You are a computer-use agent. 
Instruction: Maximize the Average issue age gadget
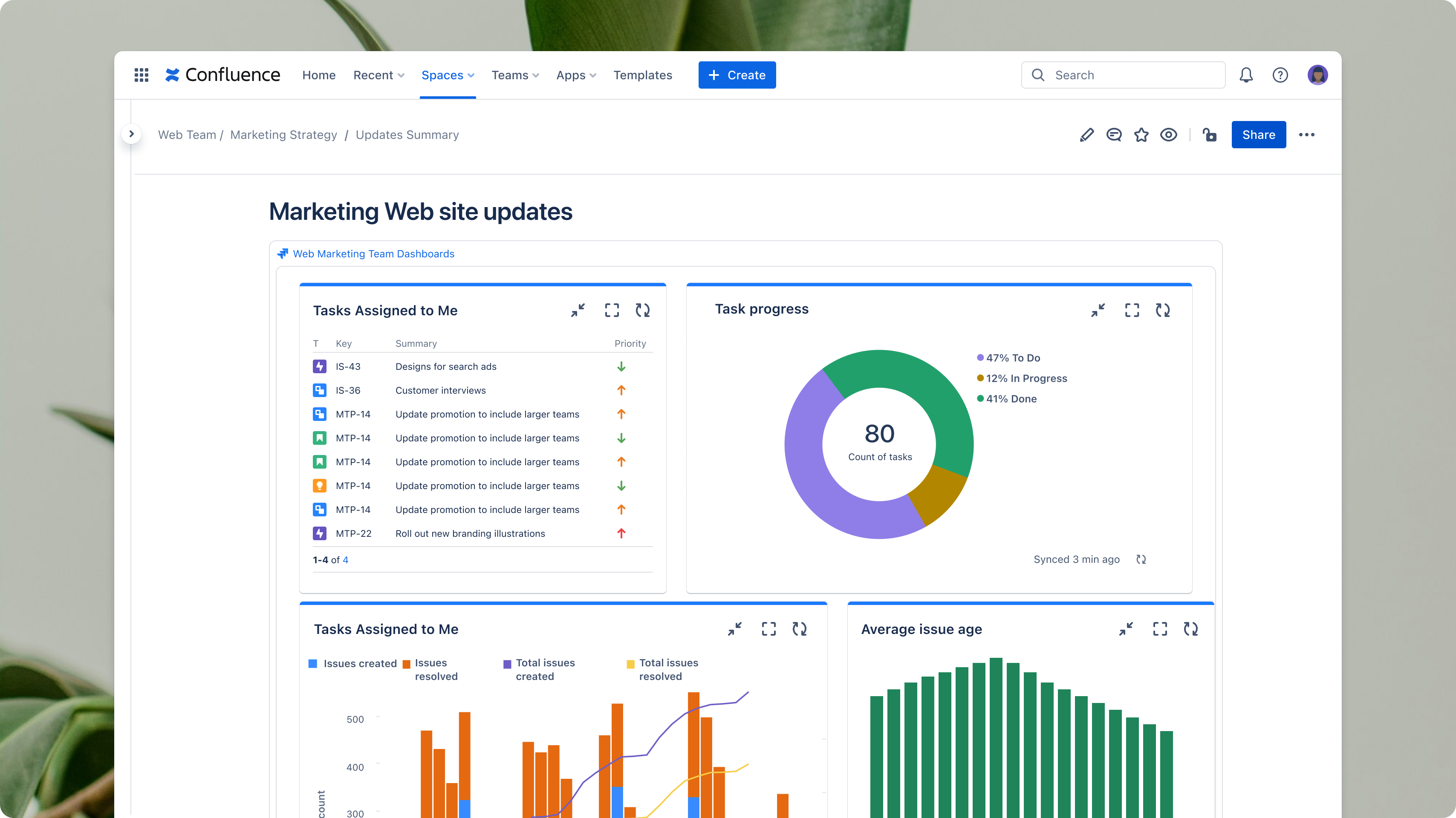1159,629
